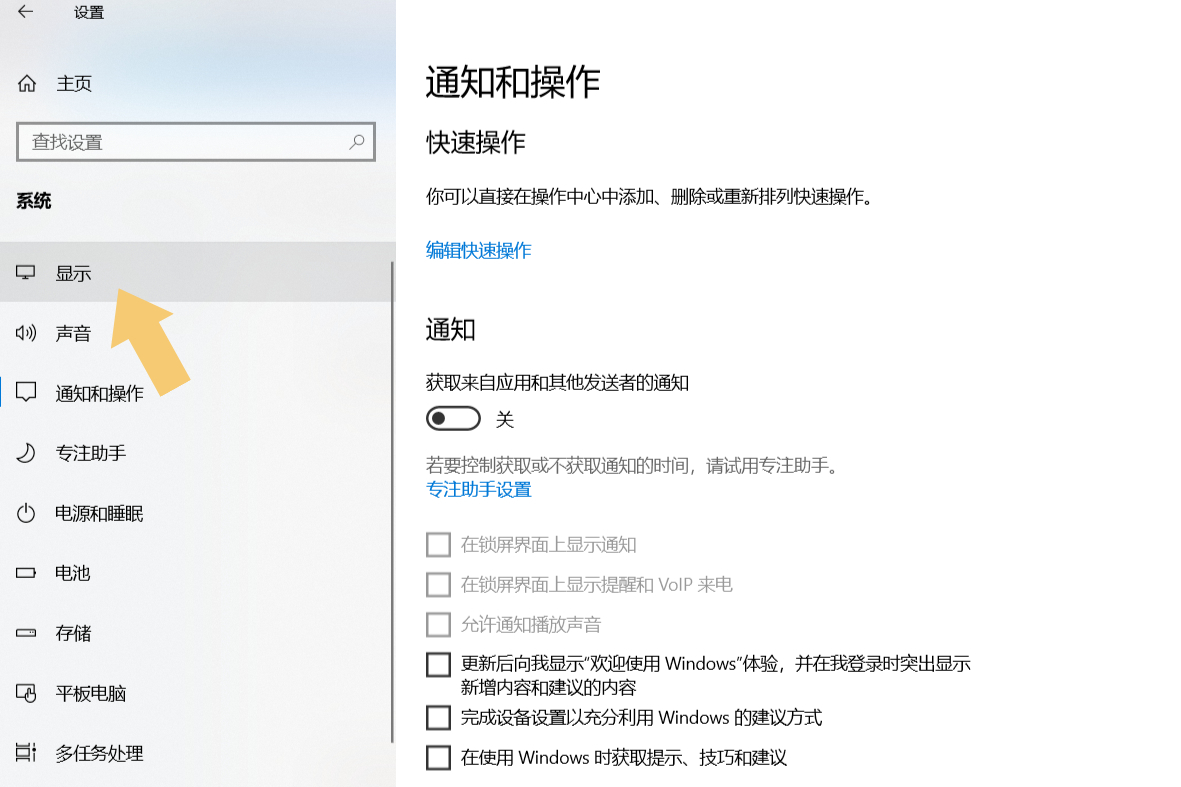Open 专注助手设置 link
Viewport: 1181px width, 787px height.
478,490
